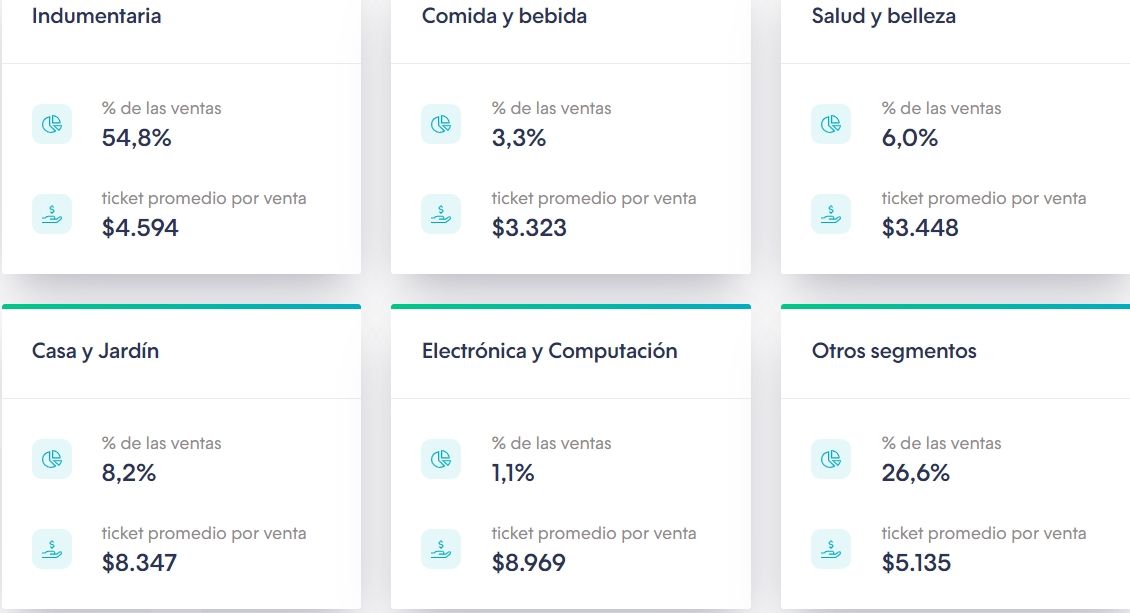Click the Casa y Jardín heading
Image resolution: width=1130 pixels, height=613 pixels.
[x=95, y=351]
